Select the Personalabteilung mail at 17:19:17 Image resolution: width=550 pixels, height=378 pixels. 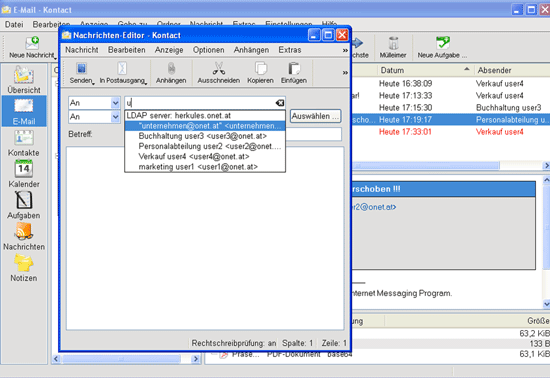[450, 120]
